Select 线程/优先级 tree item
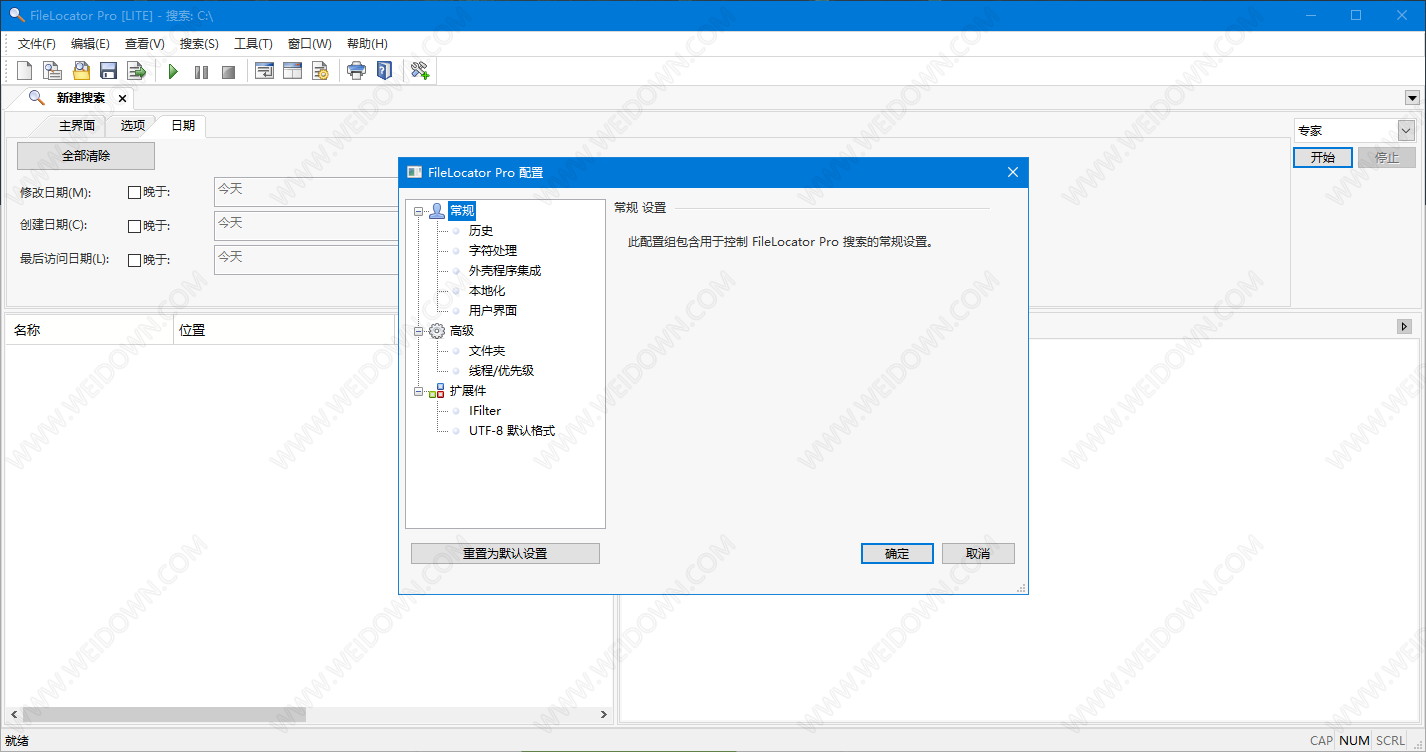The height and width of the screenshot is (752, 1426). [501, 371]
